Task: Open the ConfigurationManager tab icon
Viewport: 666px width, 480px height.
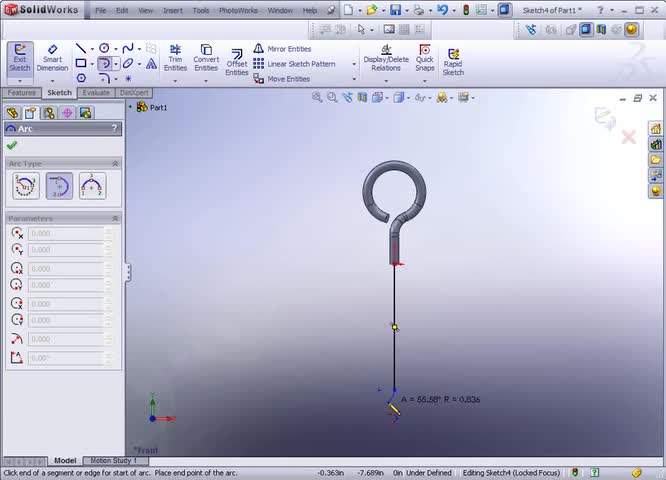Action: click(49, 113)
